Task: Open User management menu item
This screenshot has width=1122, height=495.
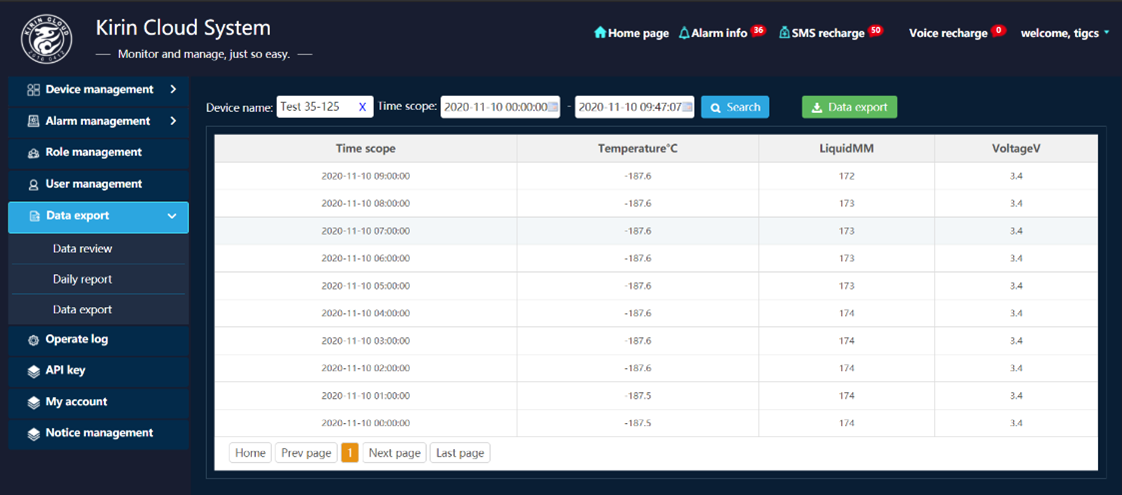Action: pyautogui.click(x=99, y=184)
